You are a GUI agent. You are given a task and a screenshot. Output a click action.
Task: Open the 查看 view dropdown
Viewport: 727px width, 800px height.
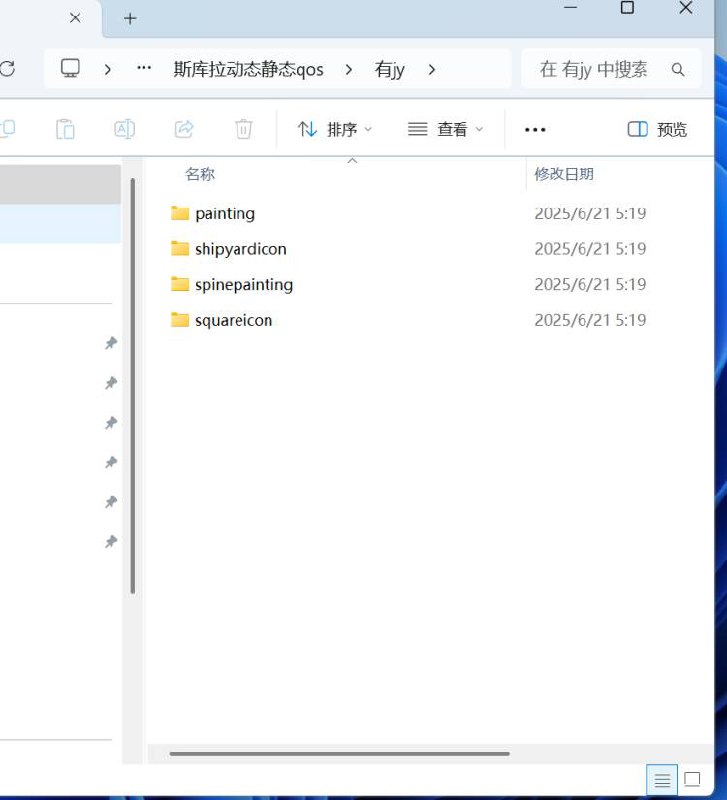(x=446, y=129)
